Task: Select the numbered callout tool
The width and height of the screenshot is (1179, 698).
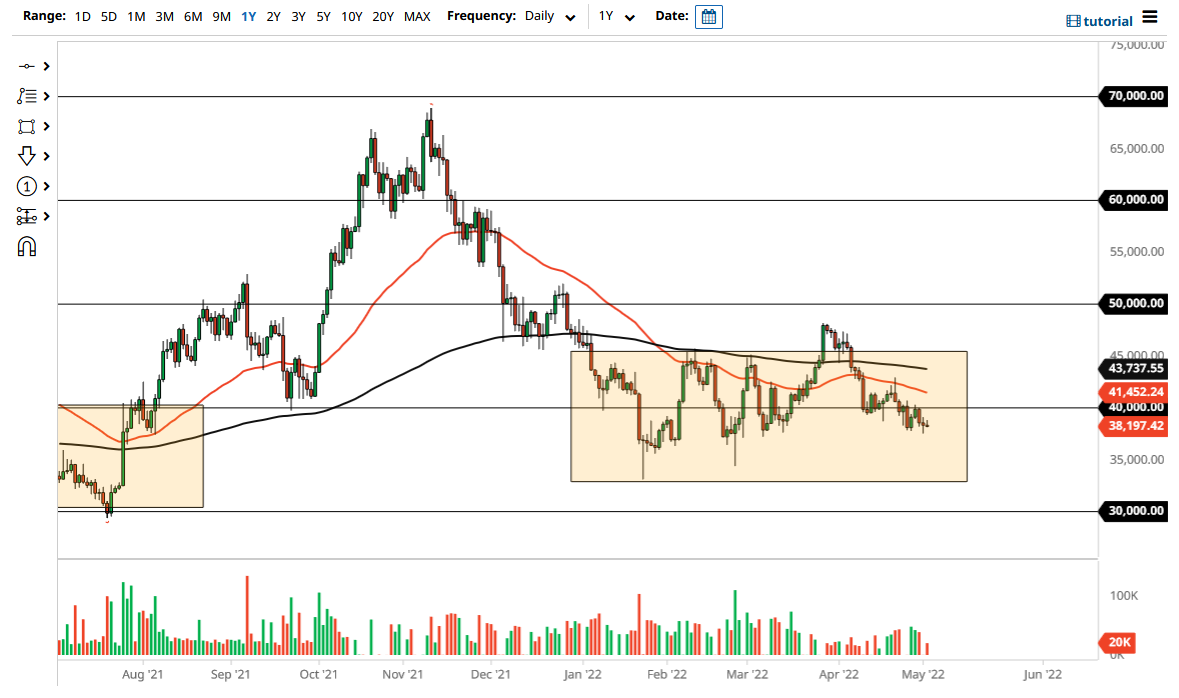Action: [27, 186]
